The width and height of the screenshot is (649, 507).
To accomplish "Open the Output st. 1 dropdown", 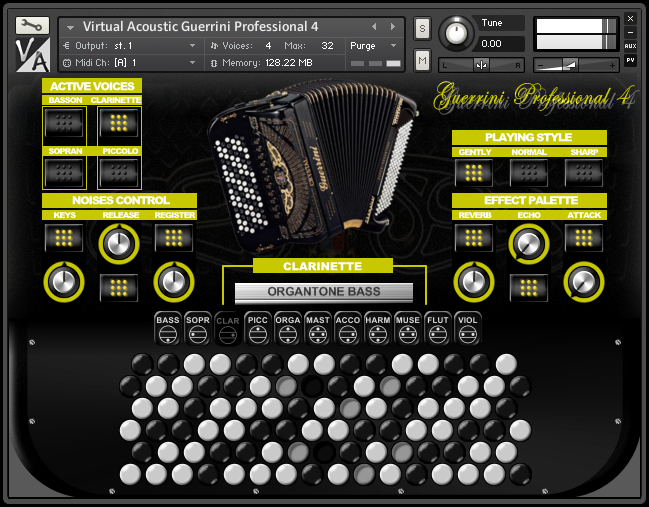I will (130, 46).
